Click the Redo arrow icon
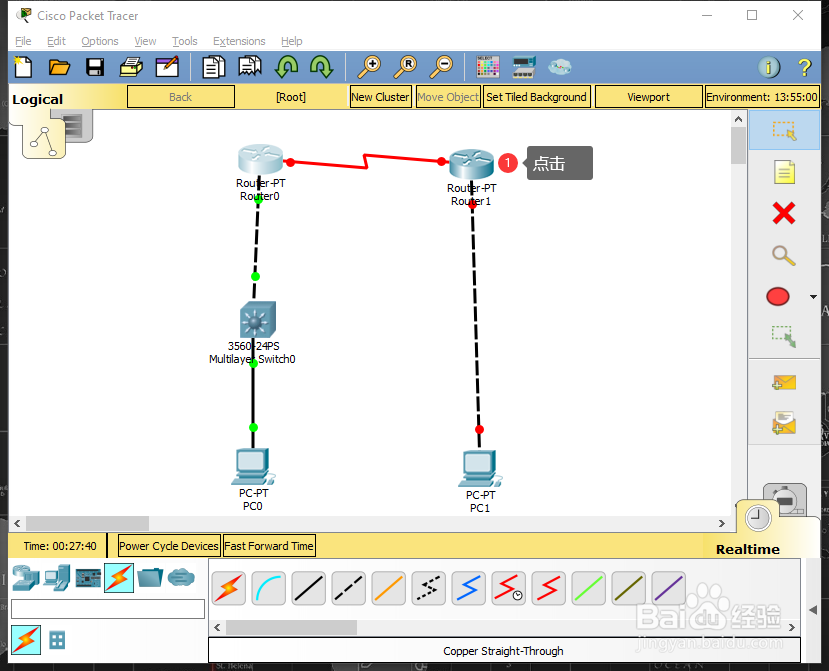This screenshot has height=671, width=829. [x=321, y=67]
